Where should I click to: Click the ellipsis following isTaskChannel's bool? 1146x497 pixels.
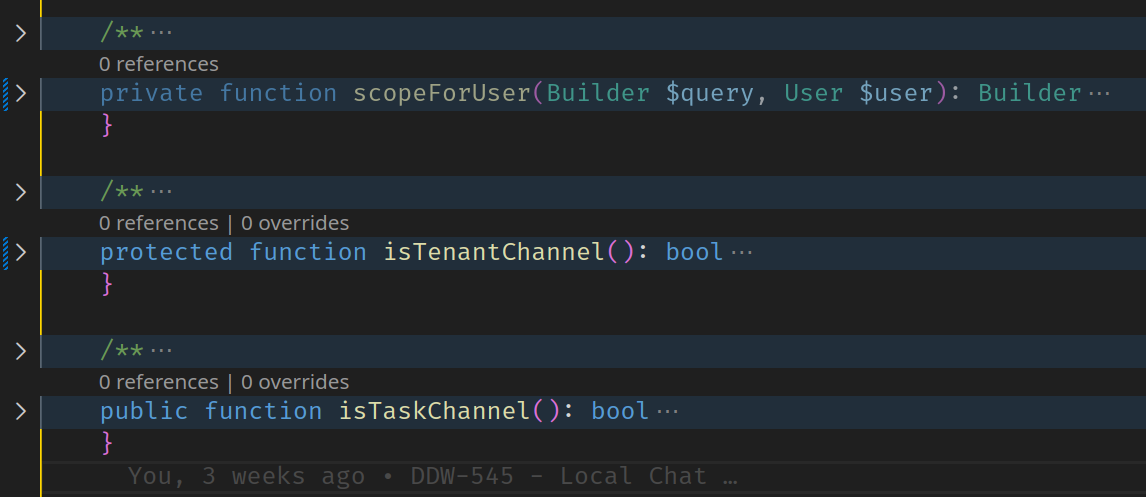click(x=667, y=412)
